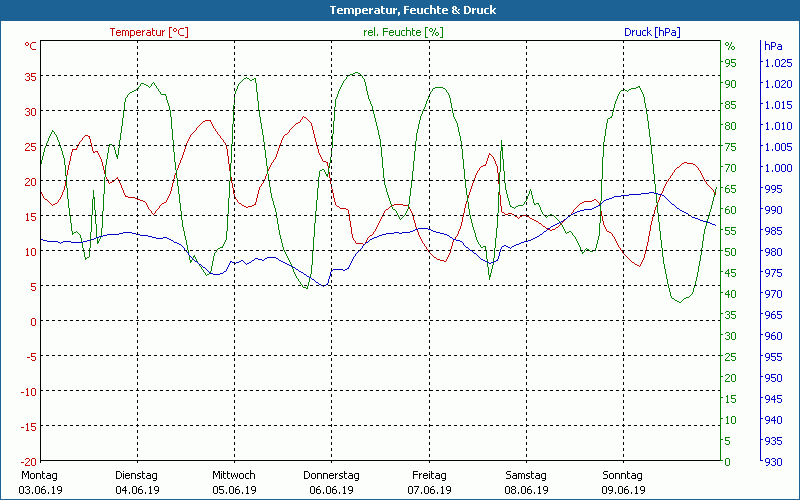
Task: Click the "975" pressure axis value
Action: tap(773, 273)
